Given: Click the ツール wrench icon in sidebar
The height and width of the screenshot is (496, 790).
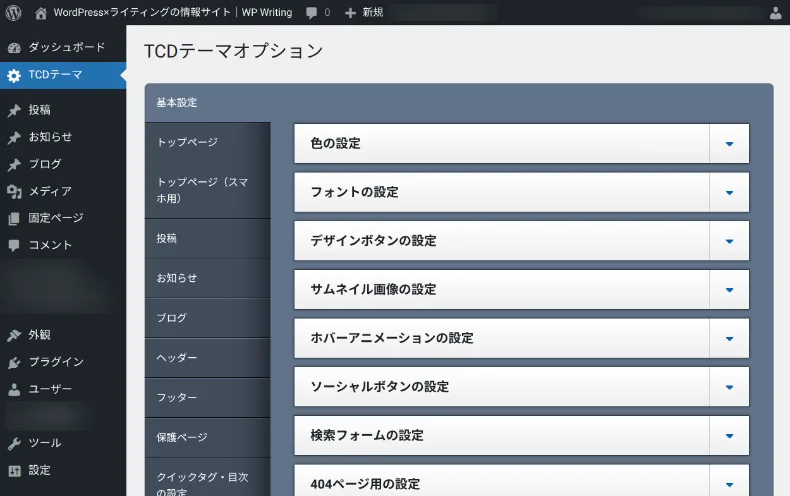Looking at the screenshot, I should coord(14,443).
